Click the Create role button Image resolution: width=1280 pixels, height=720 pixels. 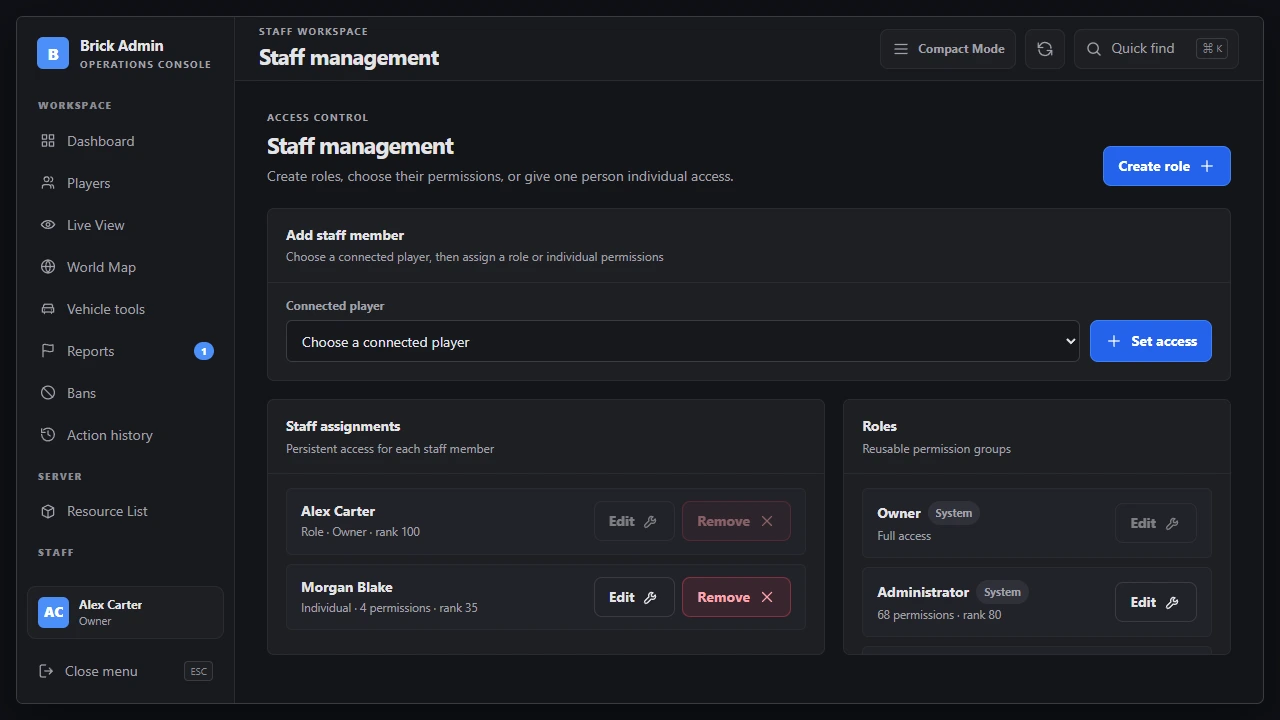coord(1167,166)
